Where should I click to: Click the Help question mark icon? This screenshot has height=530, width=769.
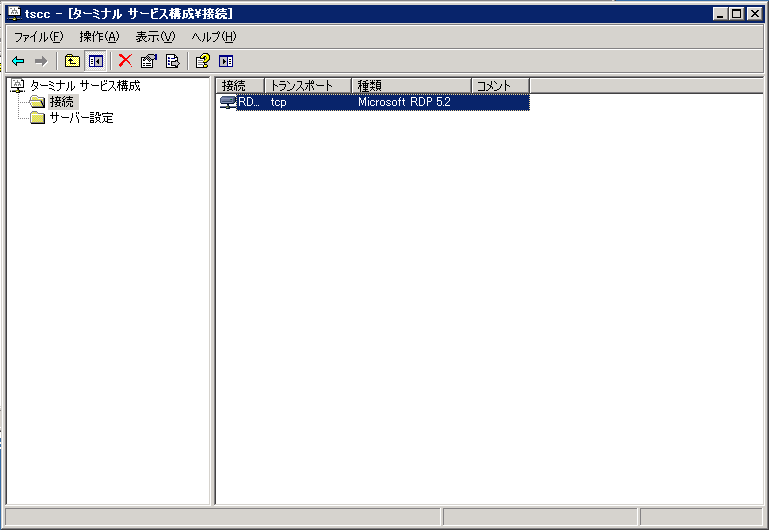pyautogui.click(x=203, y=61)
